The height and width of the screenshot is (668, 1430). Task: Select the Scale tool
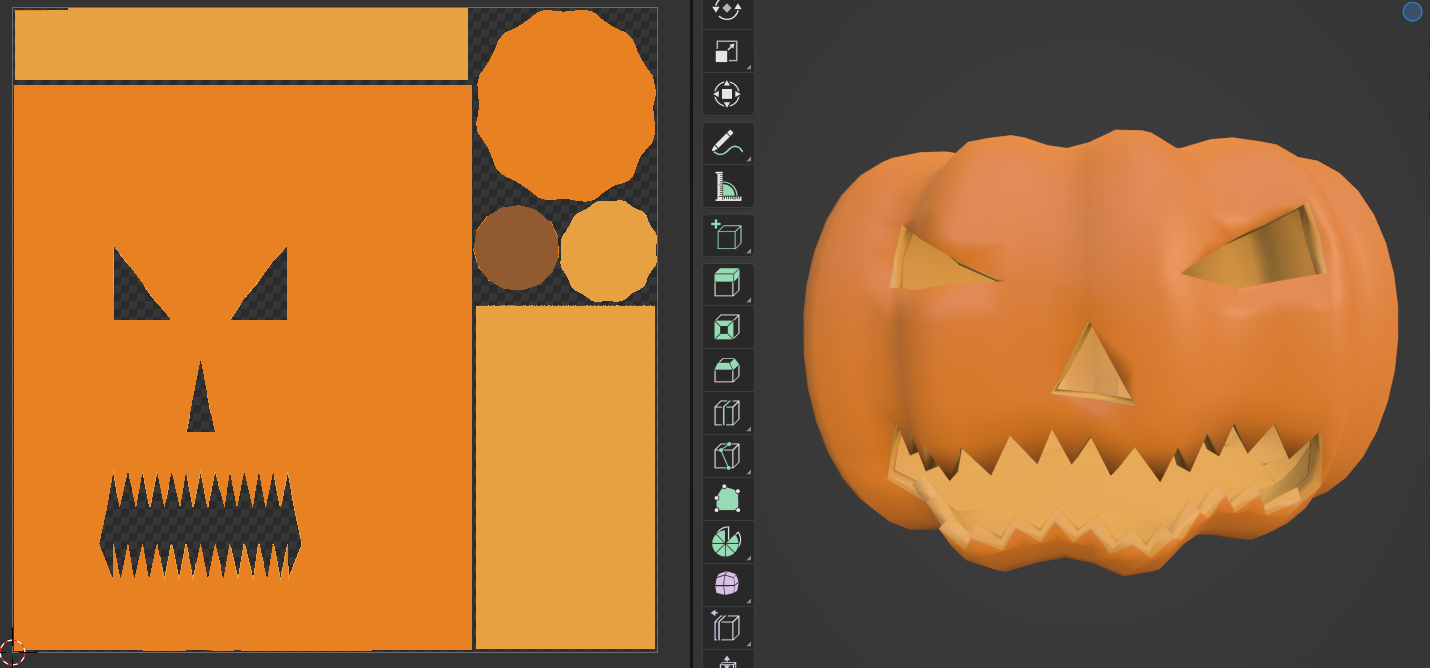[x=727, y=52]
